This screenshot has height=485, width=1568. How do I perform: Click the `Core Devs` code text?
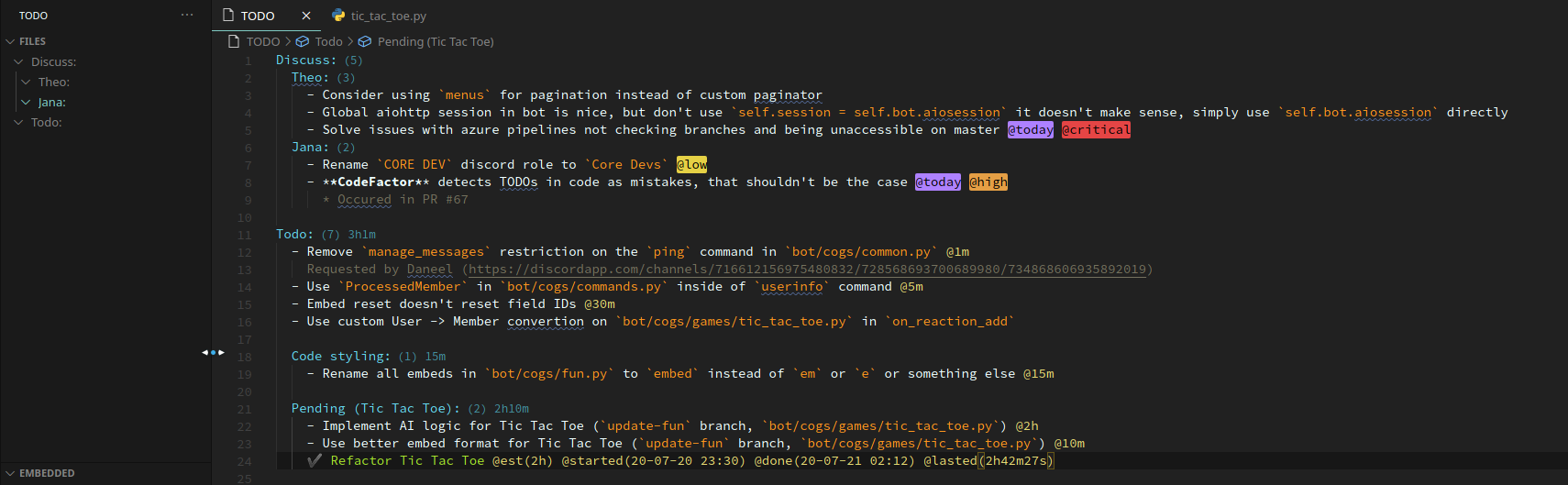pyautogui.click(x=626, y=165)
